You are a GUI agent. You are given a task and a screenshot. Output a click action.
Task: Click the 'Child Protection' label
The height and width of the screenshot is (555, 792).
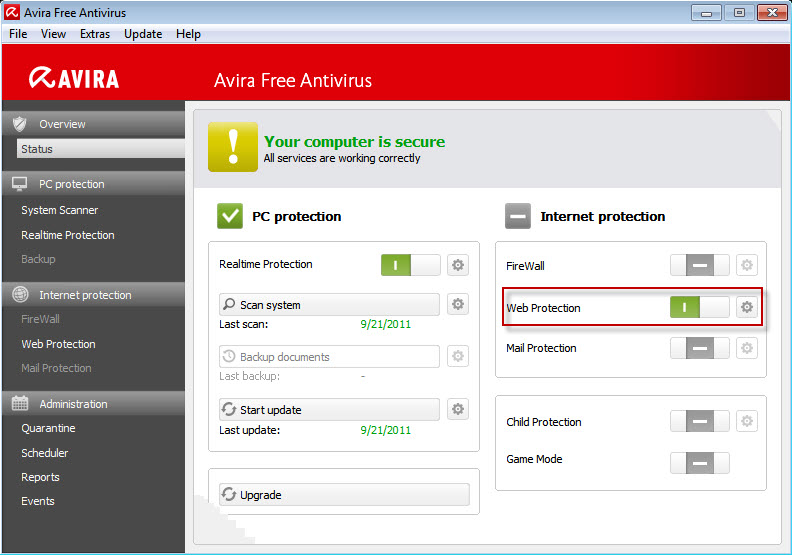point(543,422)
